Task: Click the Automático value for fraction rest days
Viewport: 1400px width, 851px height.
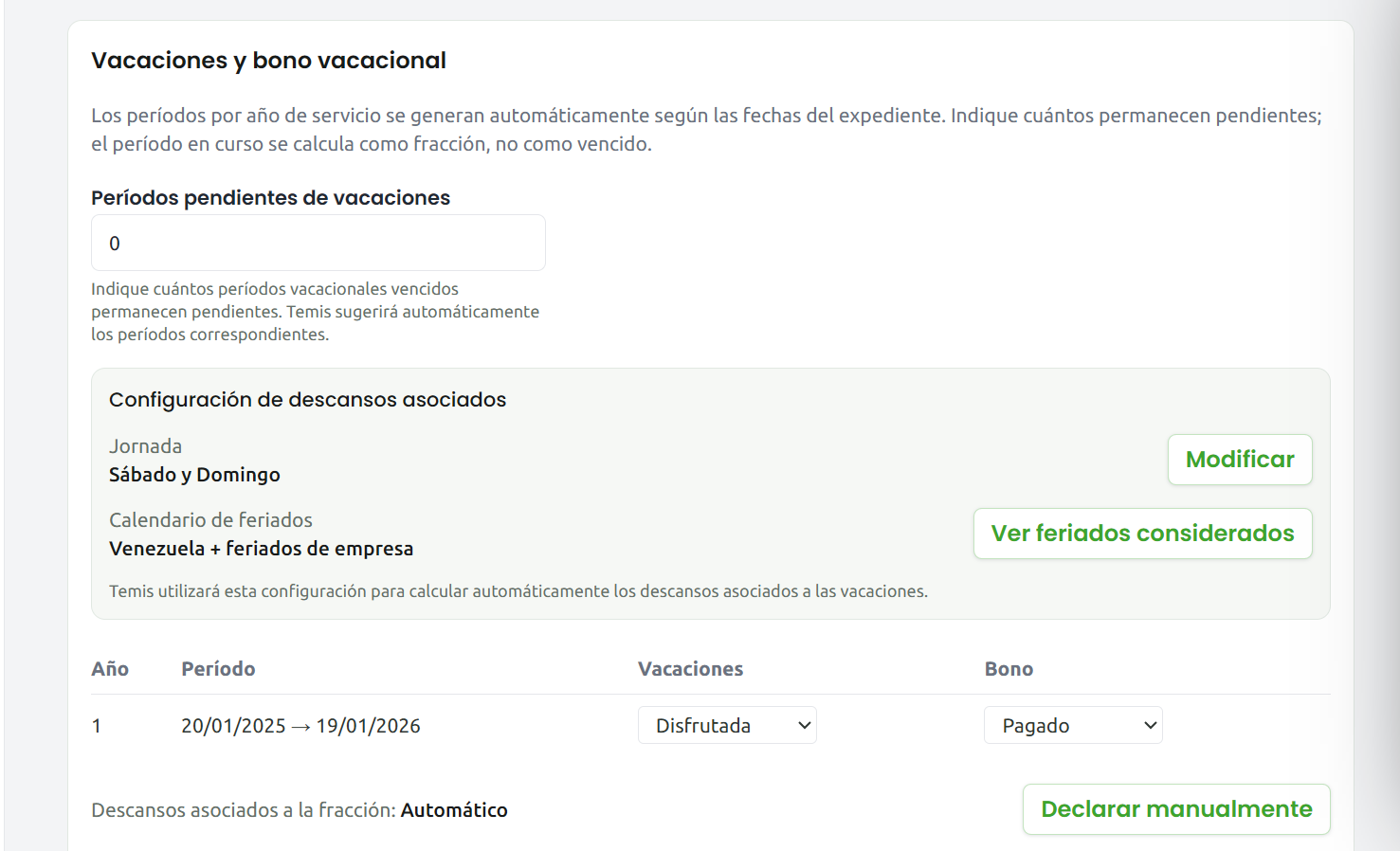Action: pos(454,810)
